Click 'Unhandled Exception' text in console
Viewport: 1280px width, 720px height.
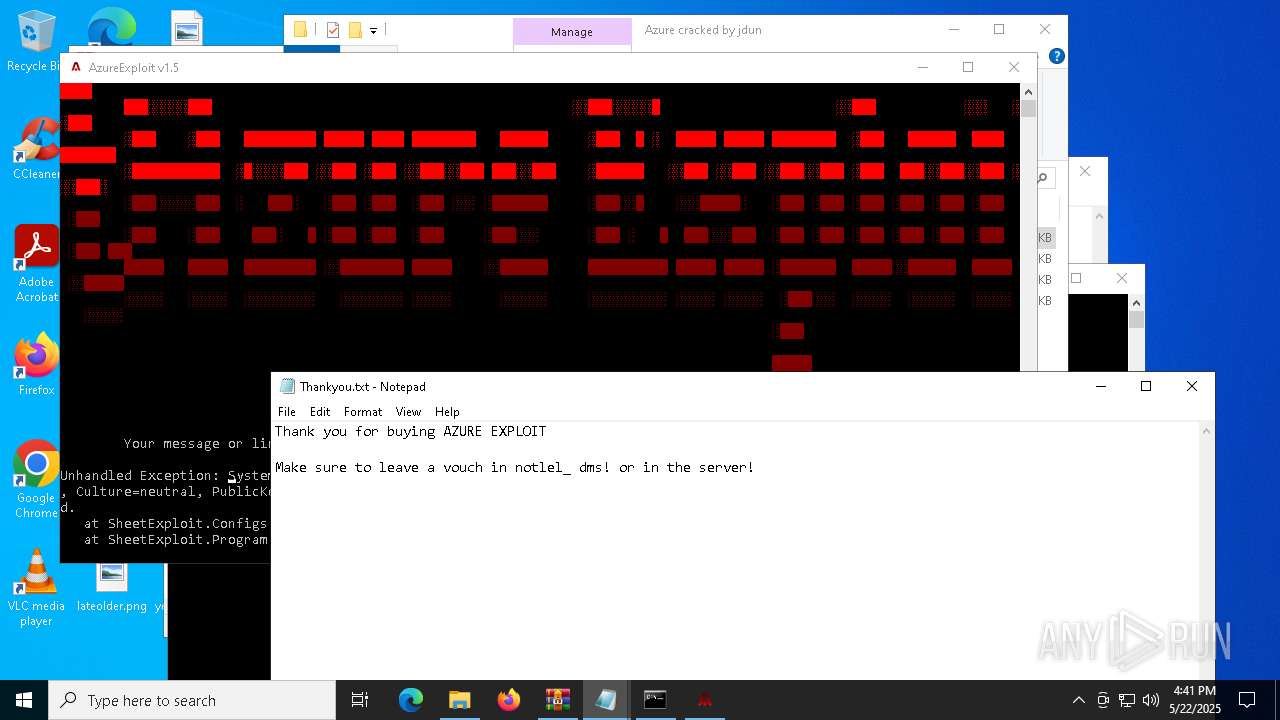click(139, 475)
